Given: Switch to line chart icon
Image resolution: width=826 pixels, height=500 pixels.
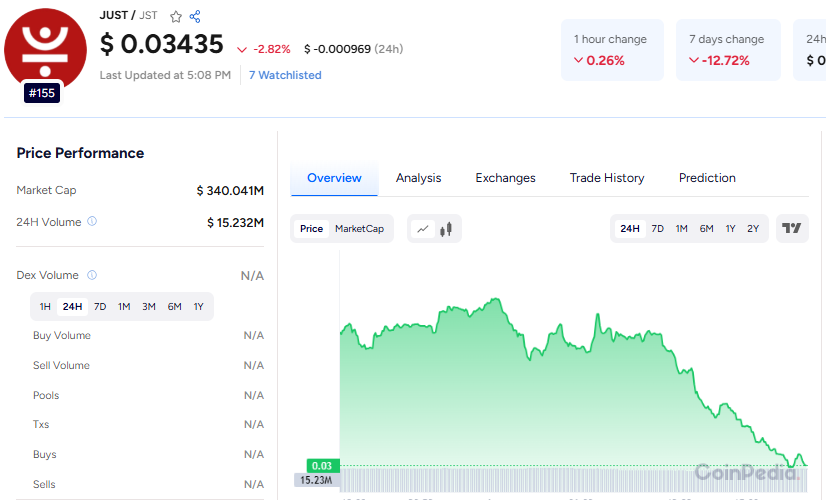Looking at the screenshot, I should click(x=422, y=229).
